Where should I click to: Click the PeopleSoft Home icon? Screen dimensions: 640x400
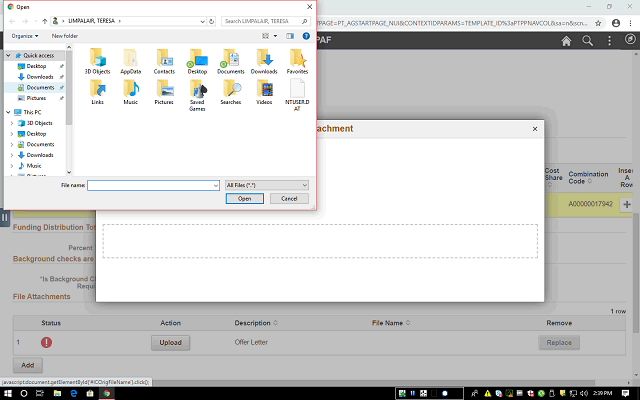pyautogui.click(x=566, y=41)
